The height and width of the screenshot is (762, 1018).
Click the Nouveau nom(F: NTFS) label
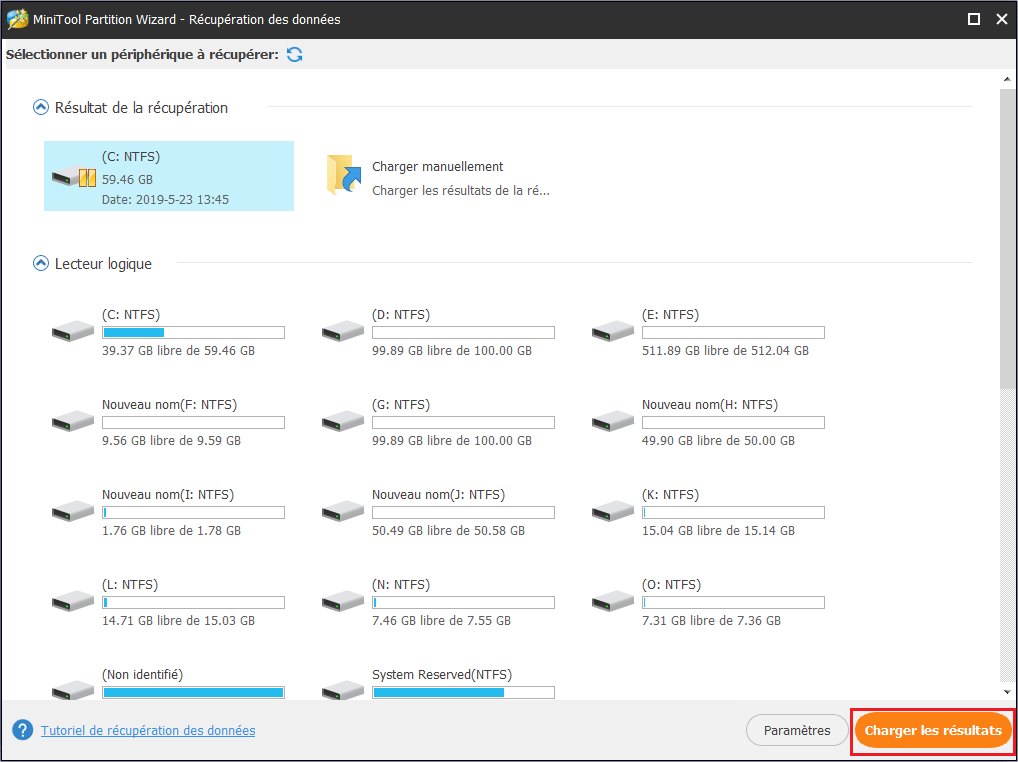coord(169,405)
